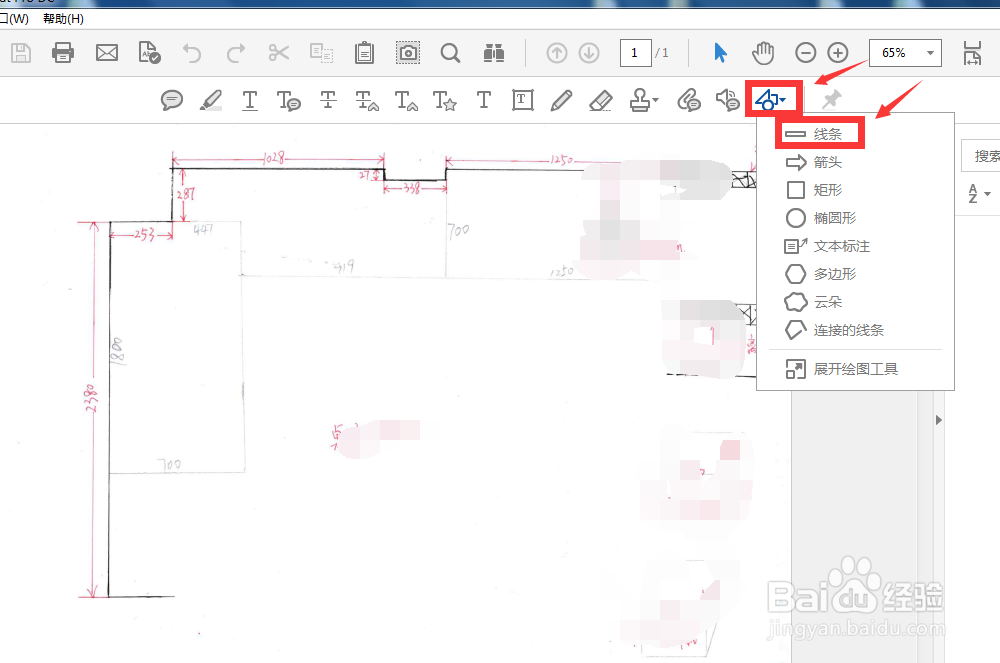This screenshot has width=1000, height=663.
Task: Go to next page down arrow
Action: pos(589,53)
